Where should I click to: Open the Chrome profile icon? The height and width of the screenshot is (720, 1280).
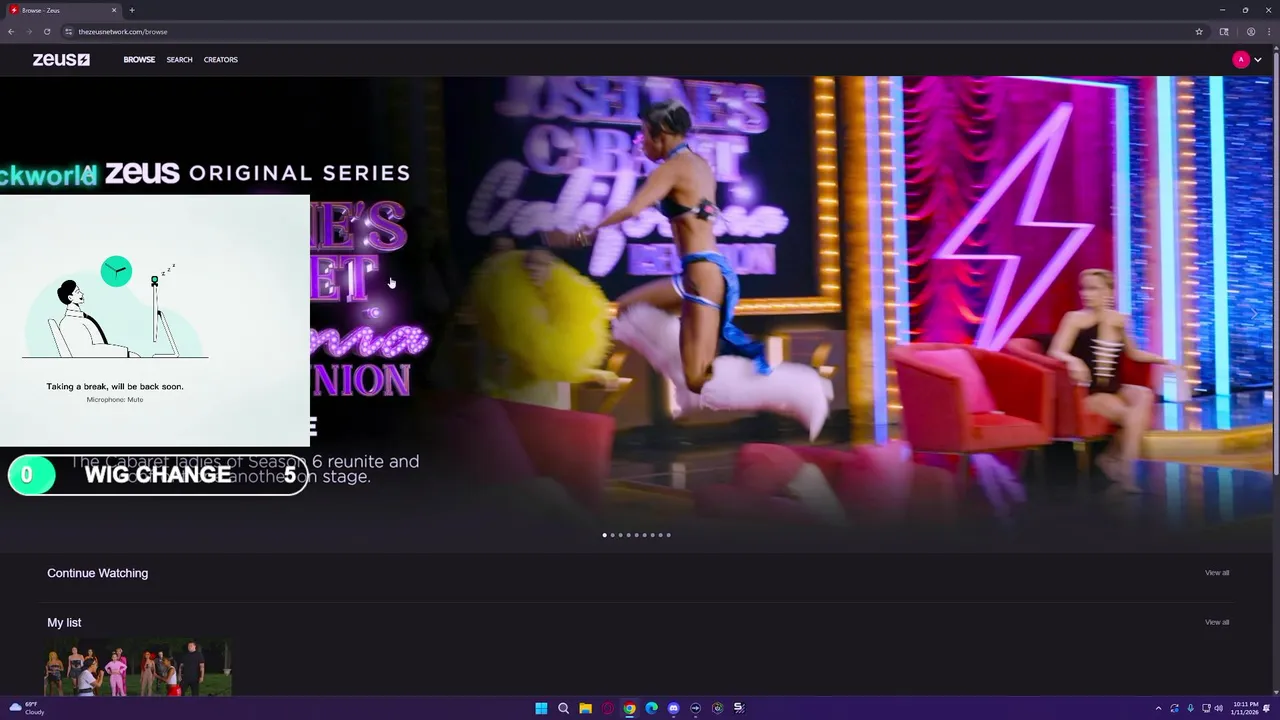1250,31
